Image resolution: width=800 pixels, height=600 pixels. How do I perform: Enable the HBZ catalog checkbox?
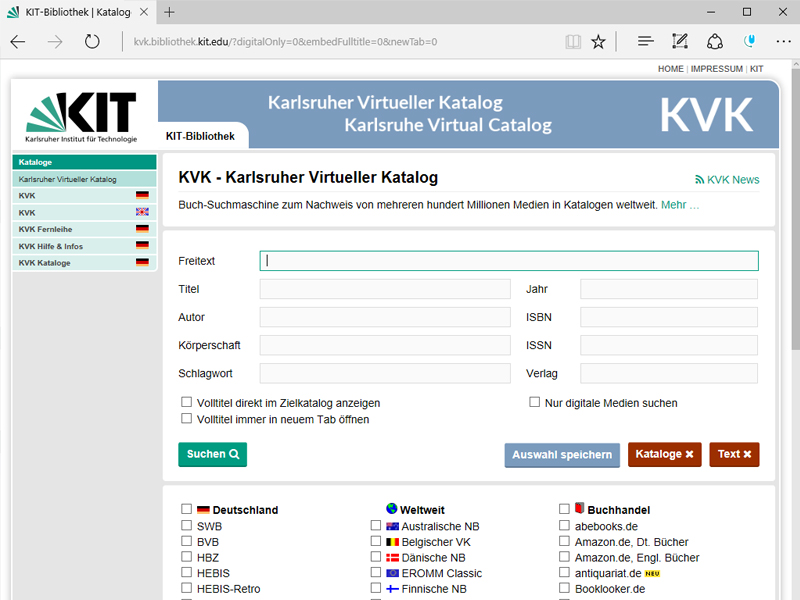click(187, 557)
